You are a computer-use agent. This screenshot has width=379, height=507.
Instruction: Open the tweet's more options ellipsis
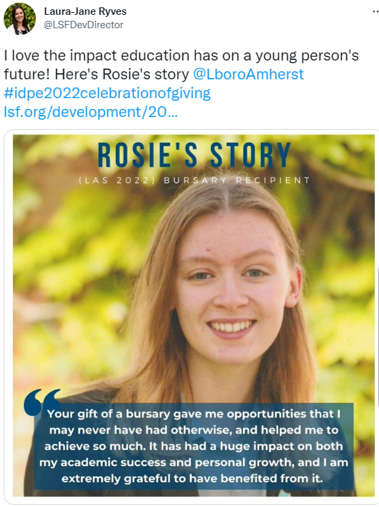point(375,11)
